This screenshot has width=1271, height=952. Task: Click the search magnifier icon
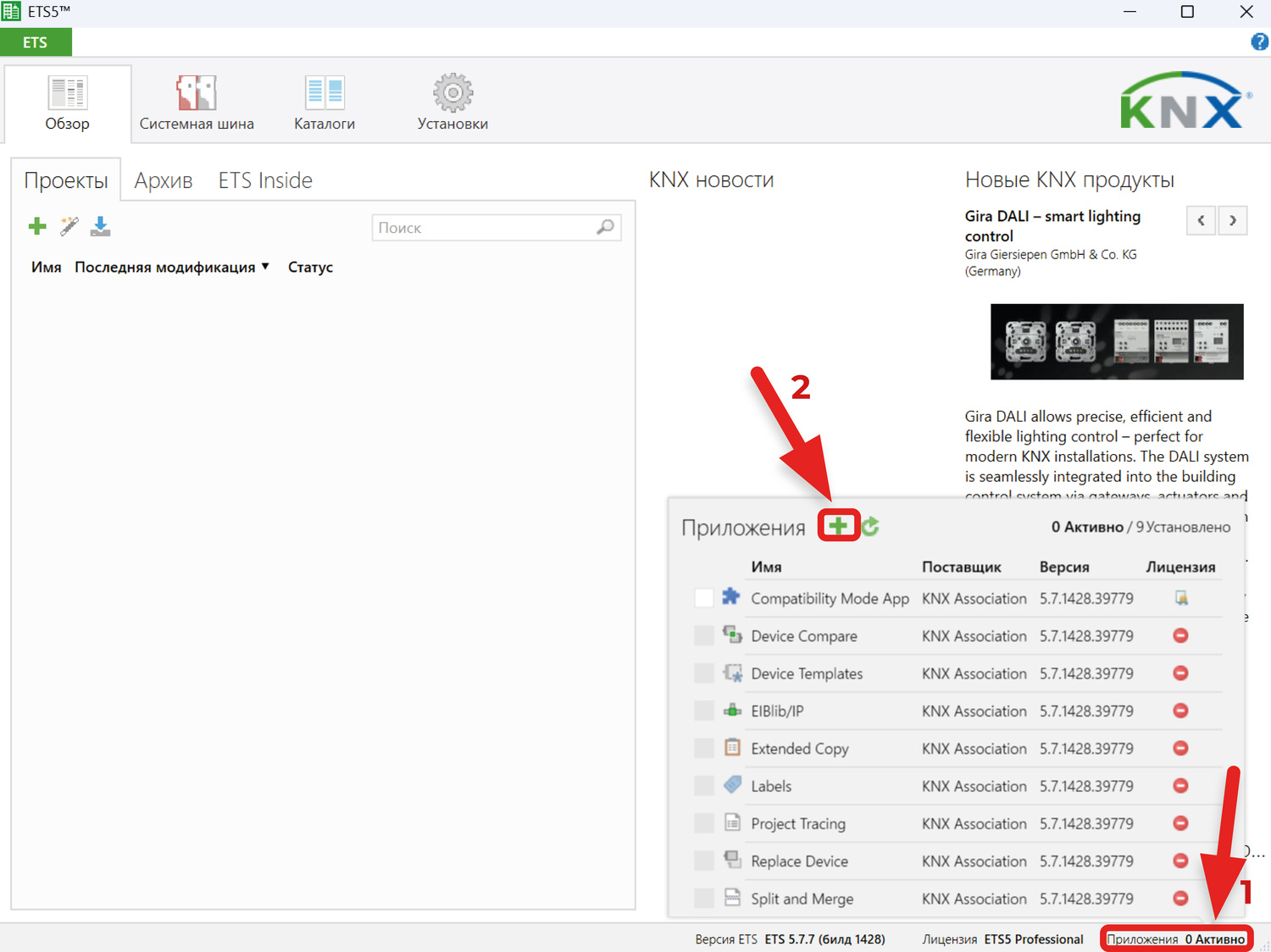tap(605, 227)
